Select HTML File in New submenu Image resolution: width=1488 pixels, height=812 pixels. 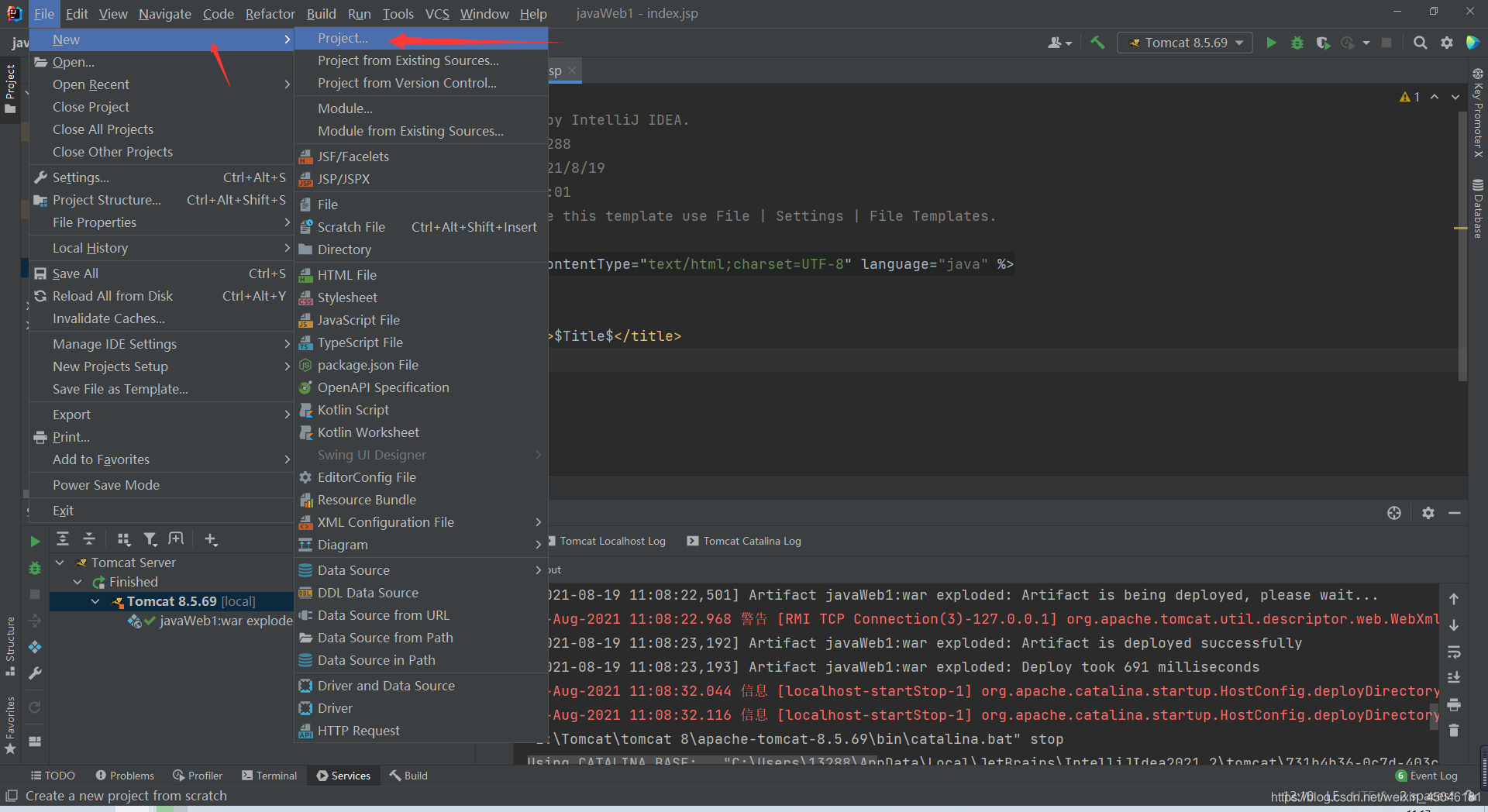click(x=421, y=275)
